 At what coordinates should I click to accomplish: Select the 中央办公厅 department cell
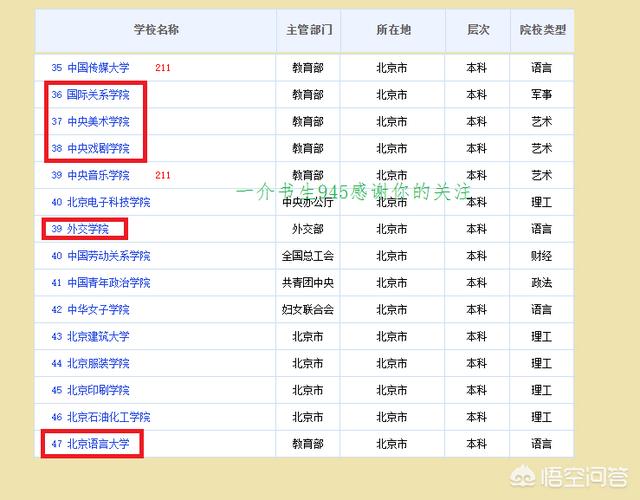pos(308,202)
